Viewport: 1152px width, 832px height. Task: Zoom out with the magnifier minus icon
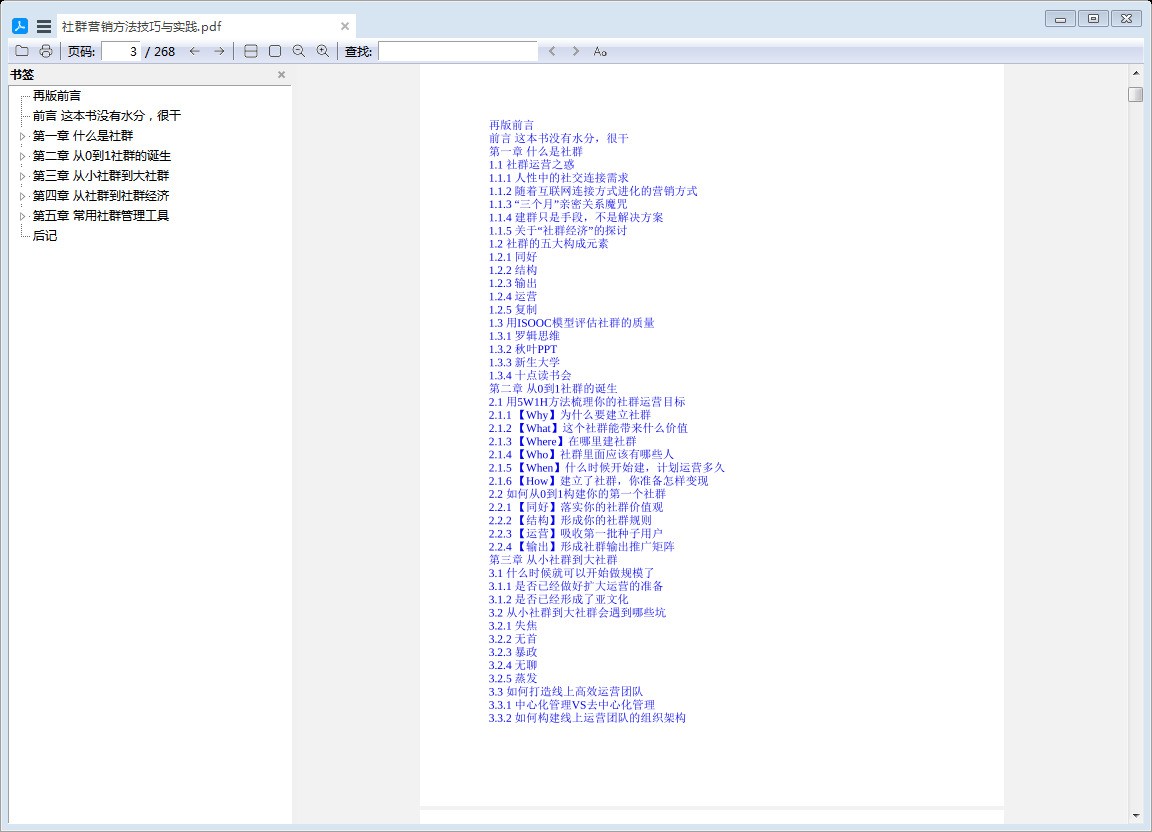pos(298,51)
